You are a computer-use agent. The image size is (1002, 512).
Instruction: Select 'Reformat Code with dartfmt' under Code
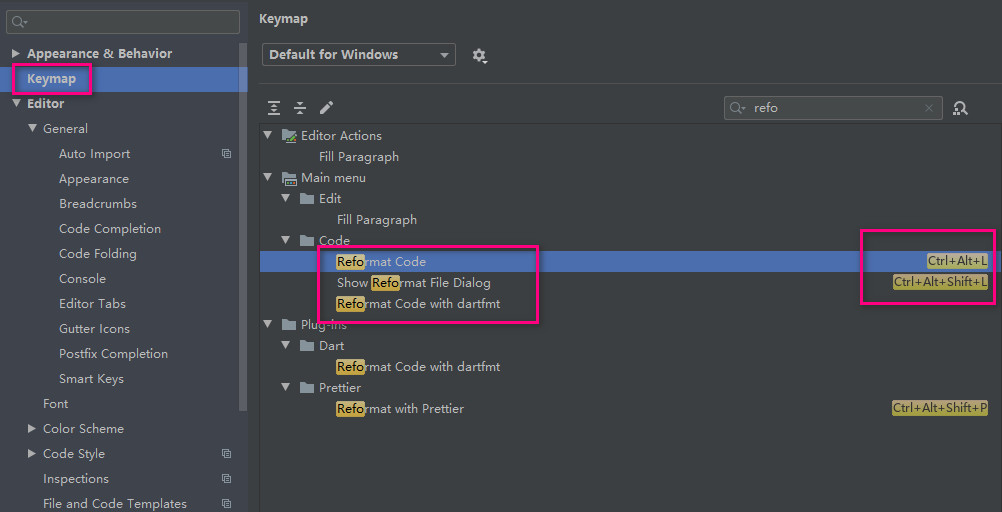click(419, 304)
